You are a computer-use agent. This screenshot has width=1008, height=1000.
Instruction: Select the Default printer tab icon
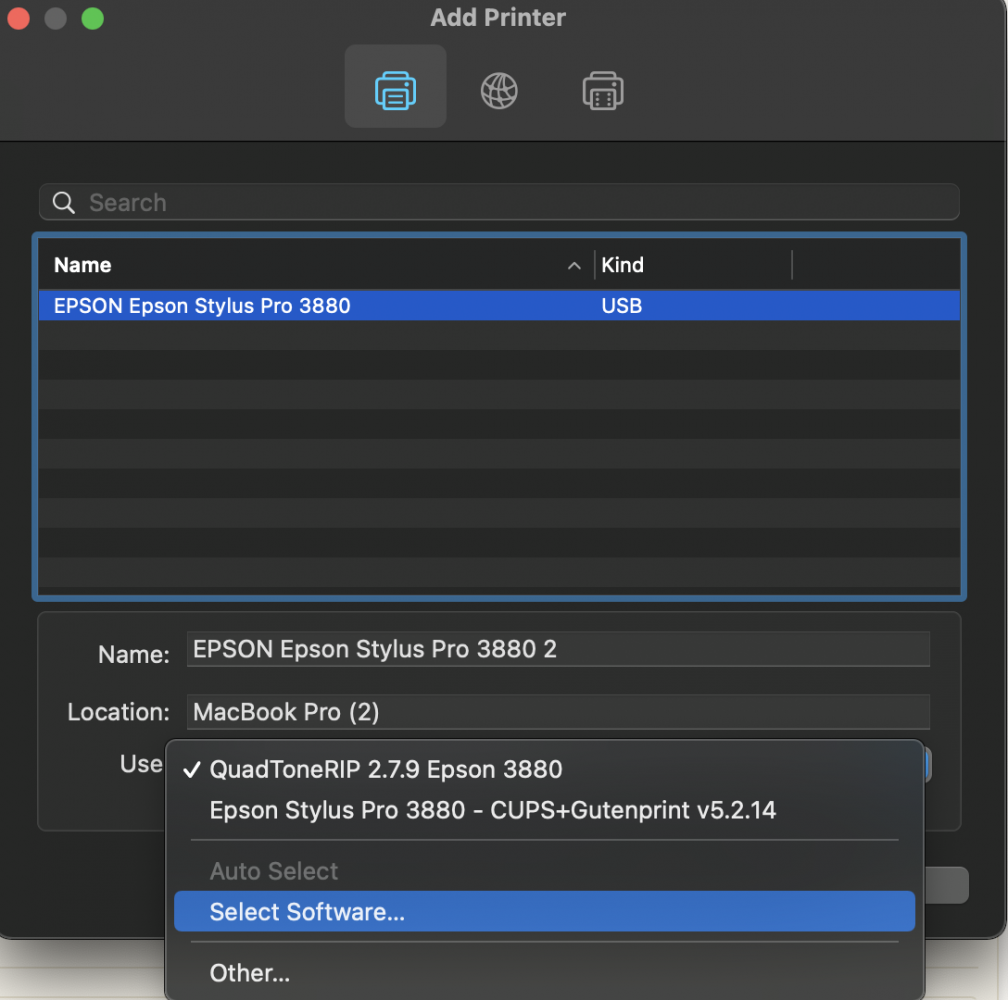coord(395,89)
